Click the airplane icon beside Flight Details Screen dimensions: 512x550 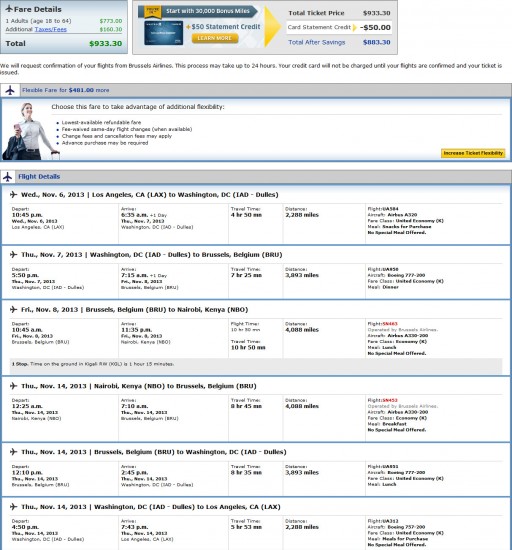click(x=8, y=177)
